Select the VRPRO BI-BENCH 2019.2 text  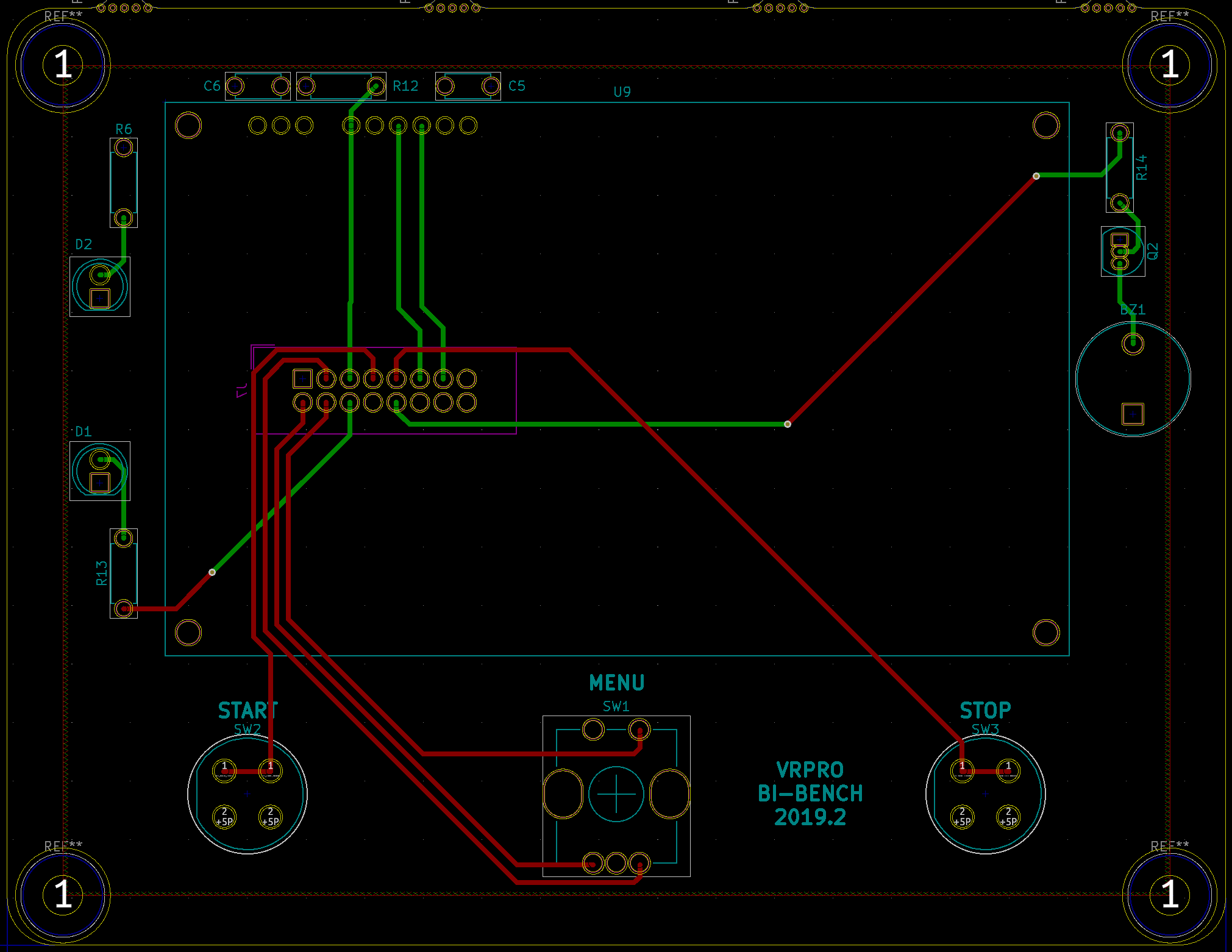point(810,794)
